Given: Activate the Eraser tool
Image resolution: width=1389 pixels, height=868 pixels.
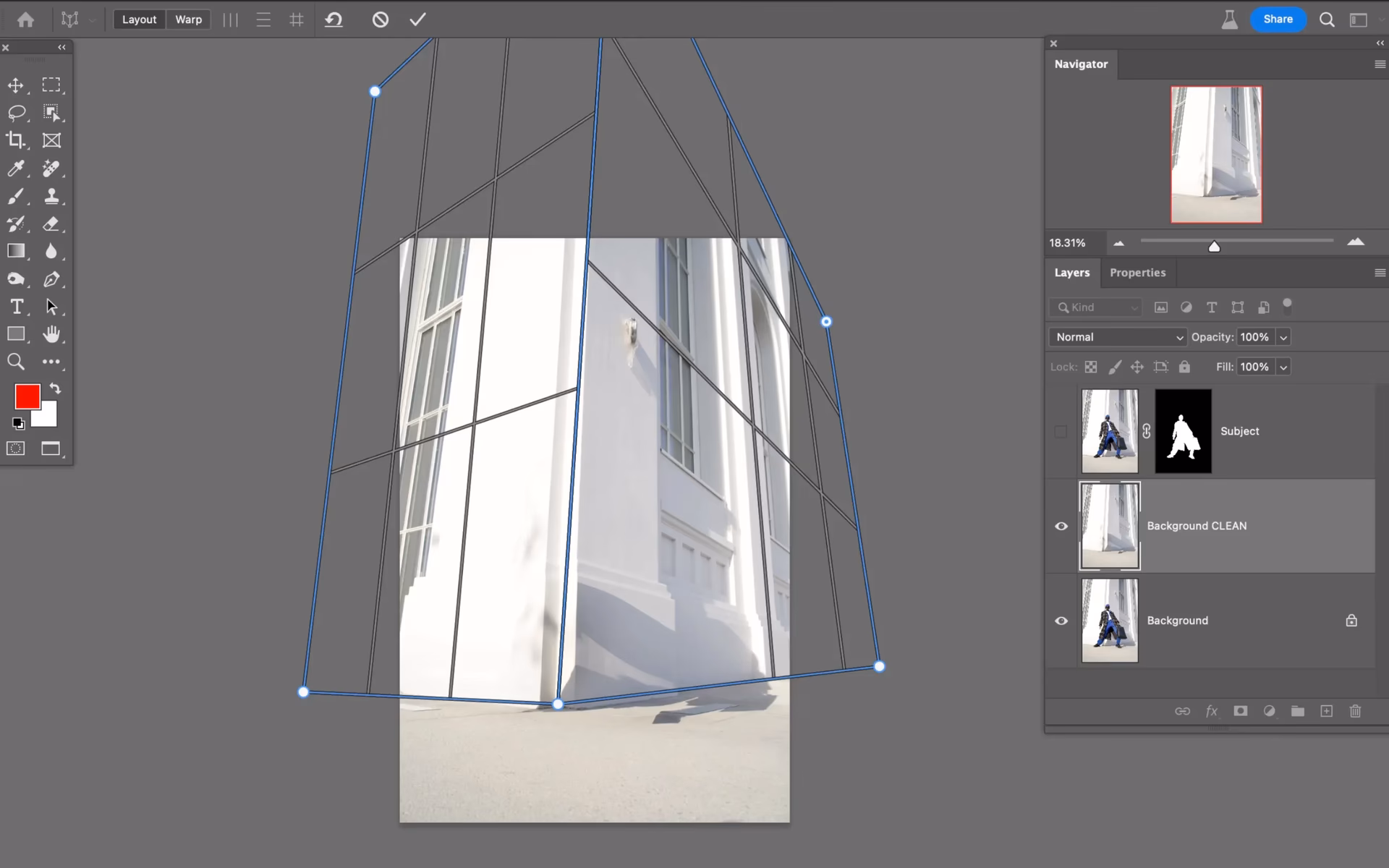Looking at the screenshot, I should tap(51, 224).
